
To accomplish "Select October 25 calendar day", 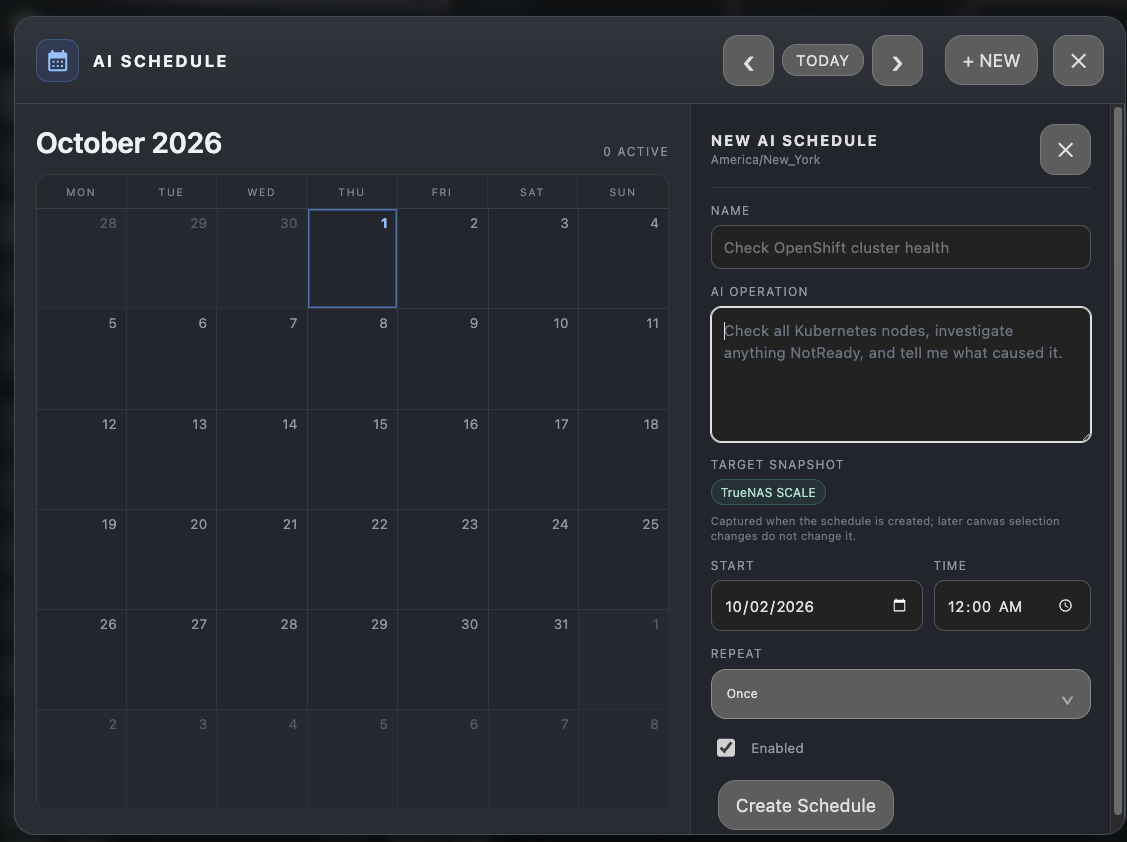I will (x=623, y=559).
